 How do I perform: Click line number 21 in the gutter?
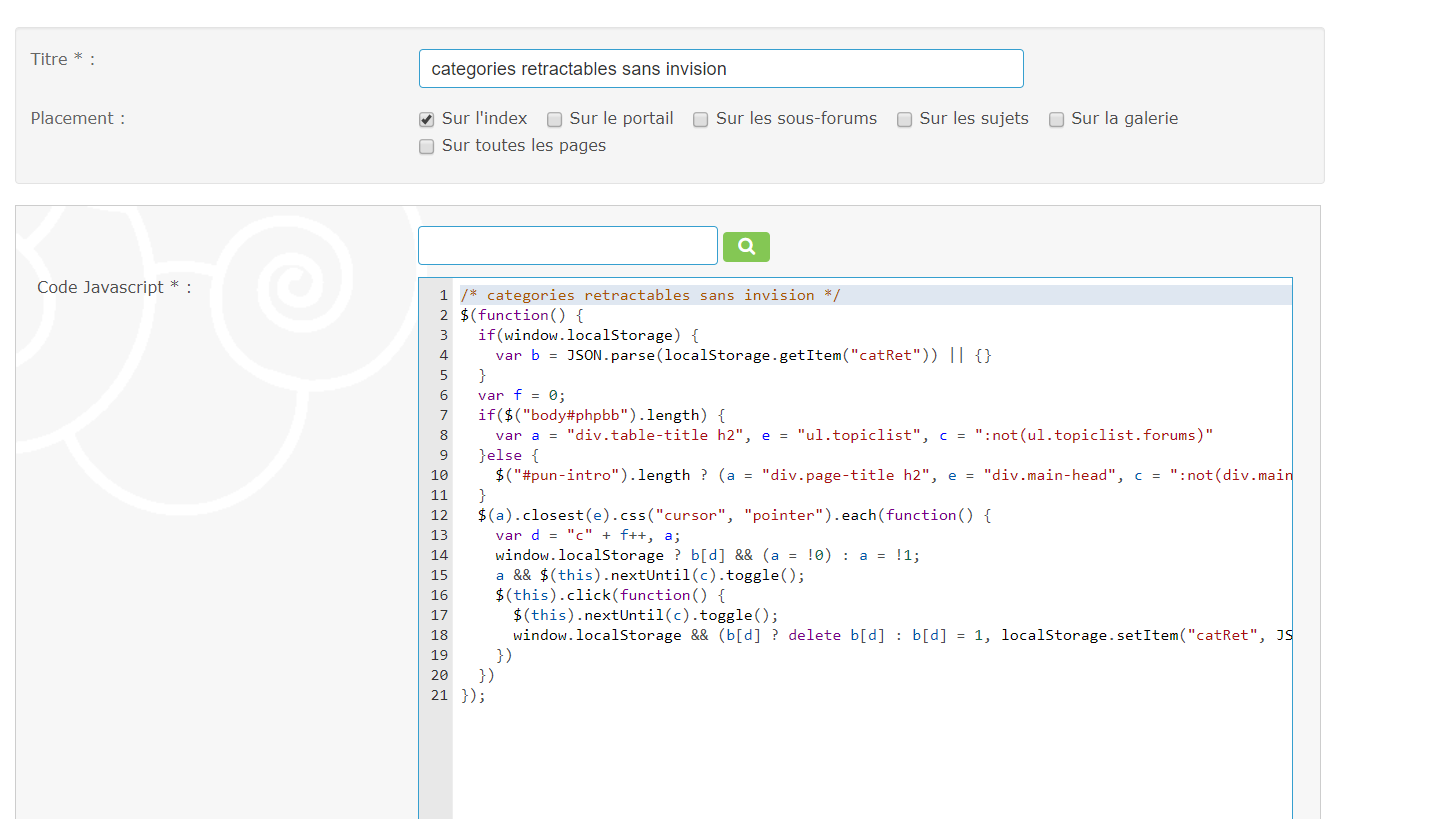438,695
